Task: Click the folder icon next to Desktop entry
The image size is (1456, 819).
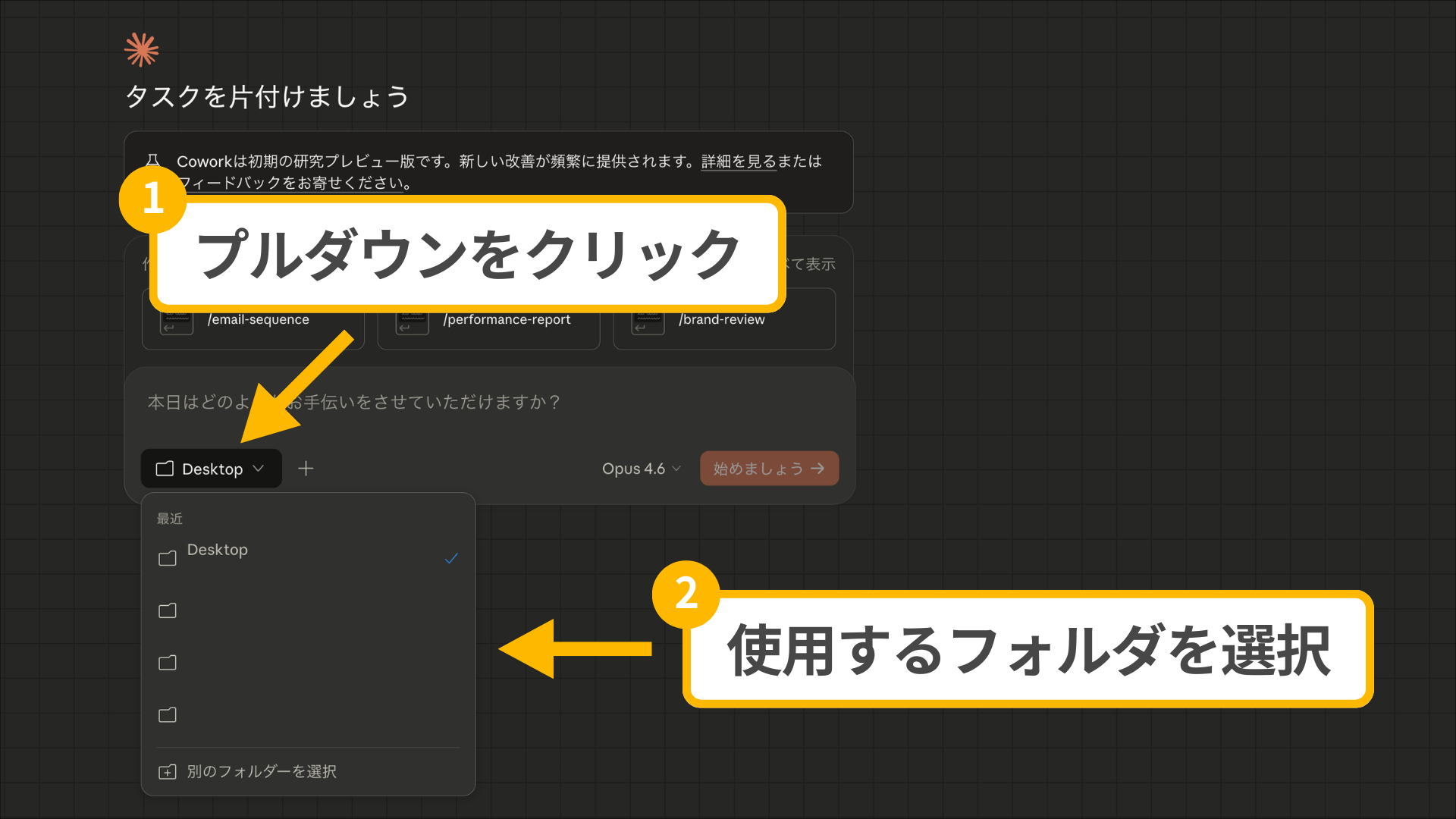Action: coord(168,559)
